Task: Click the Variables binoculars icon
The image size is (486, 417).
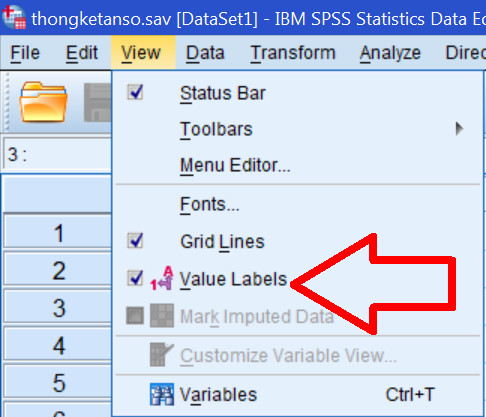Action: [162, 394]
